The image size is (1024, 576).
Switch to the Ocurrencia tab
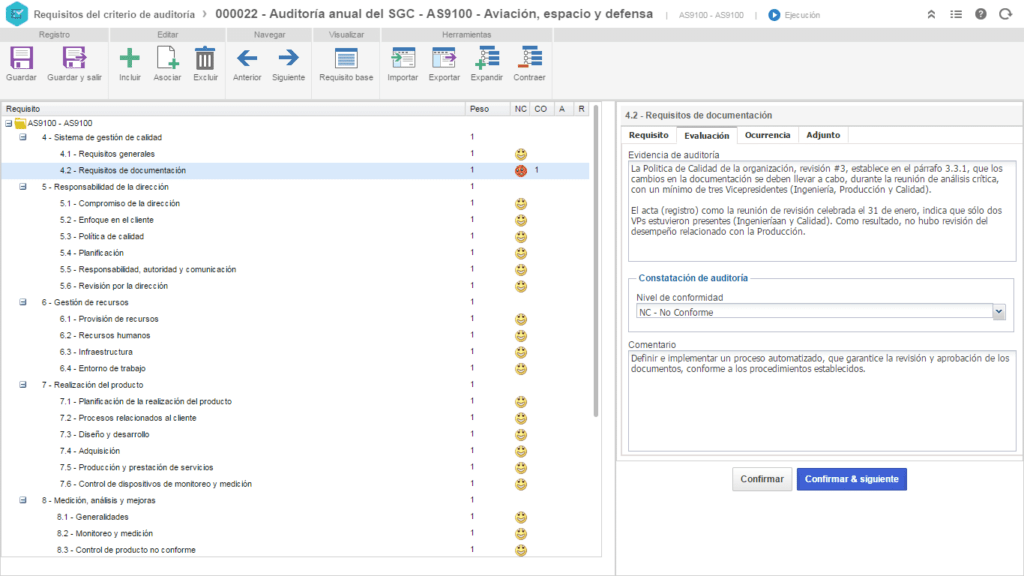click(x=767, y=135)
